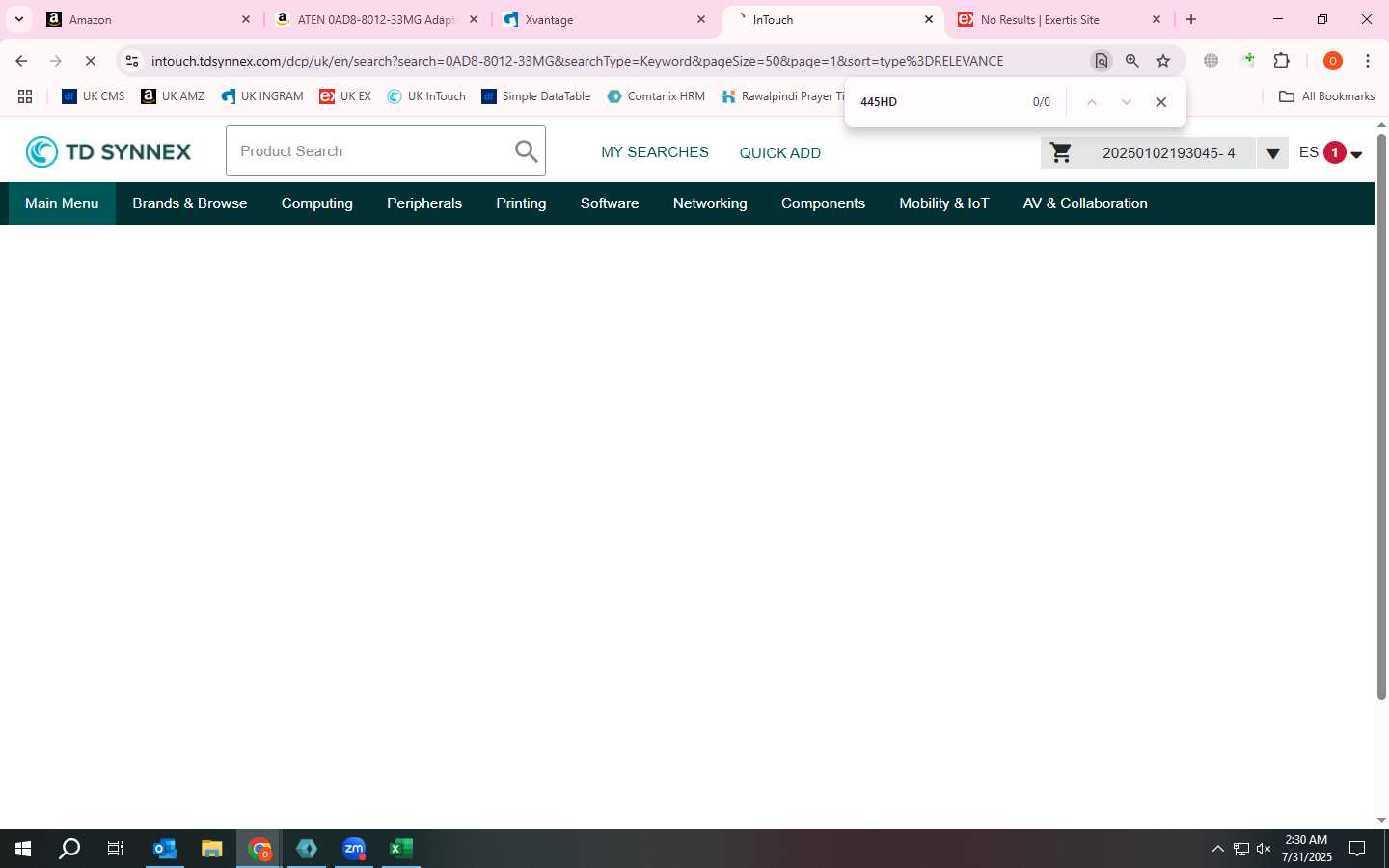Click the muted volume tray icon
This screenshot has width=1389, height=868.
pyautogui.click(x=1264, y=849)
